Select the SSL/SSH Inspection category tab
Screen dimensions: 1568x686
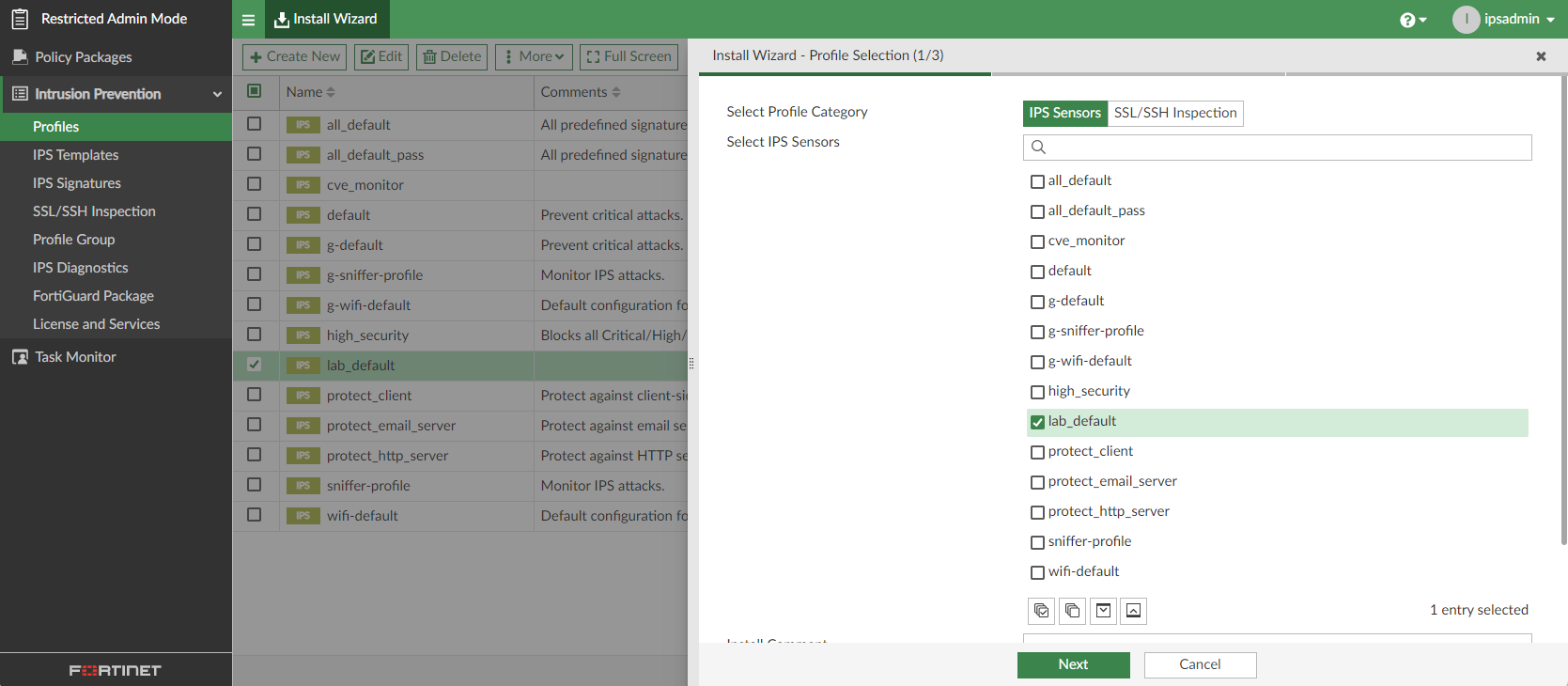[x=1175, y=113]
